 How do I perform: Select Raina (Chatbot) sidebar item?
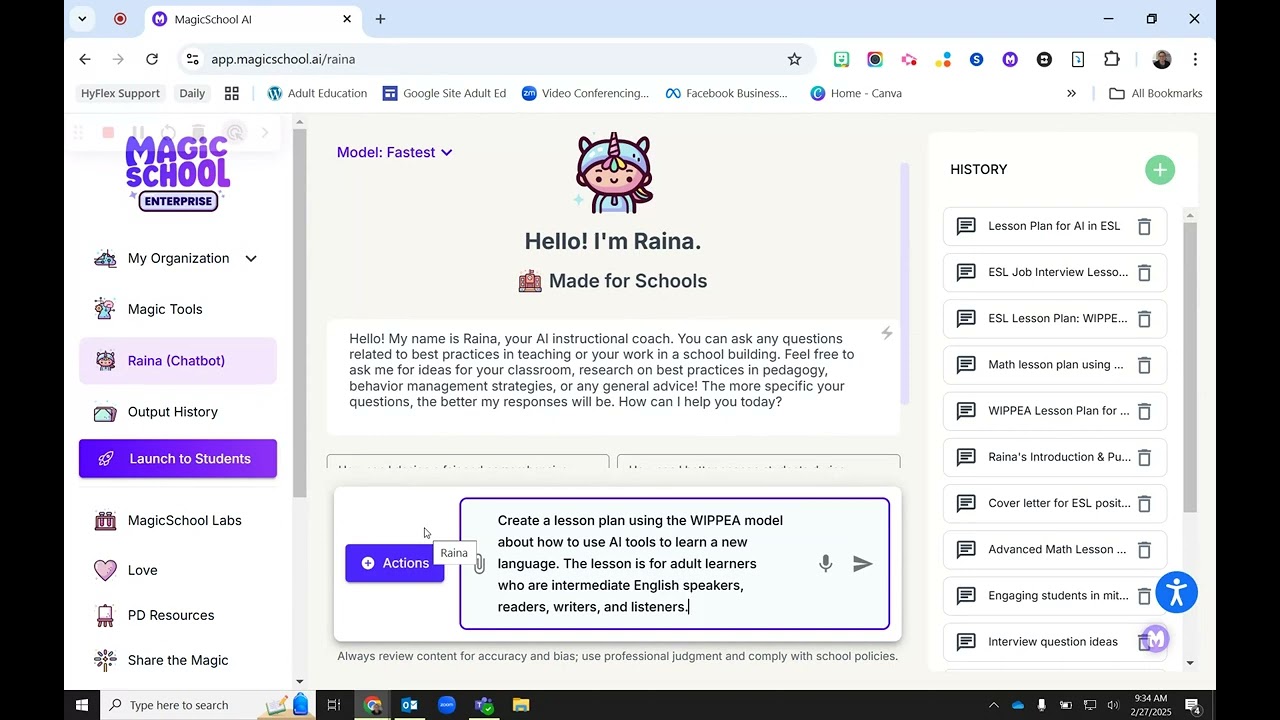pyautogui.click(x=178, y=361)
